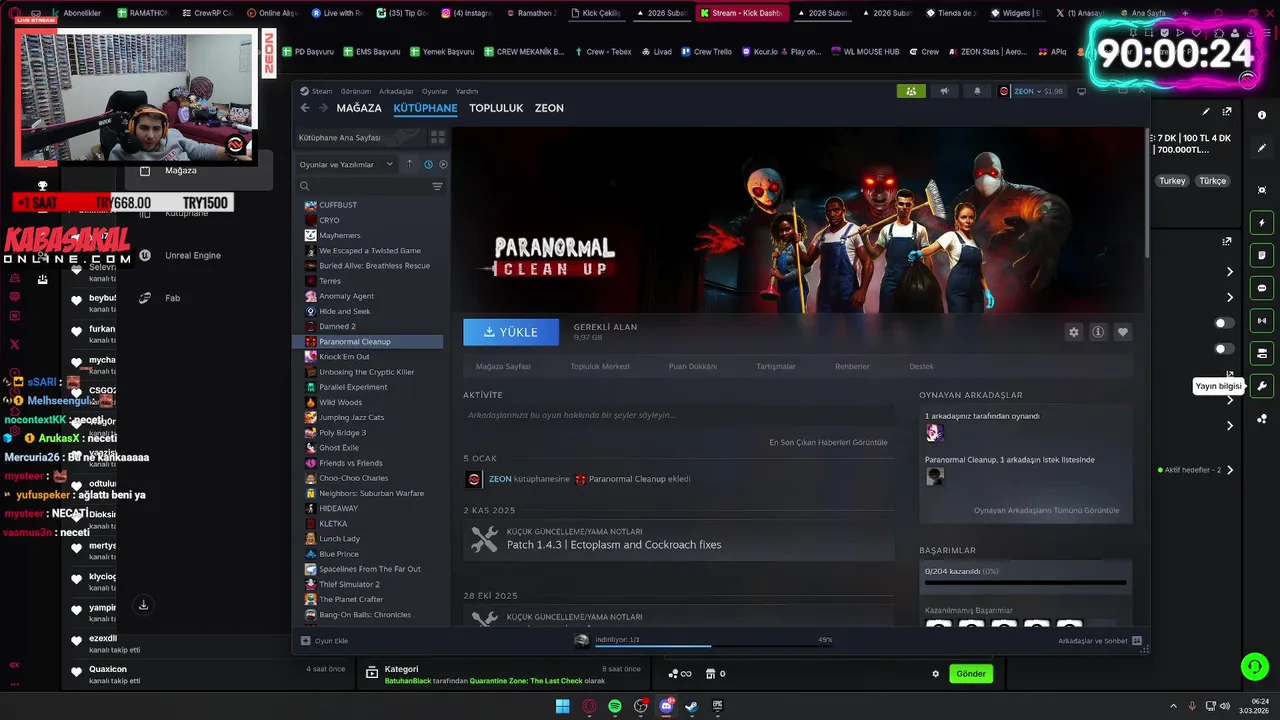Click the green headset support button
Image resolution: width=1280 pixels, height=720 pixels.
[x=1253, y=666]
